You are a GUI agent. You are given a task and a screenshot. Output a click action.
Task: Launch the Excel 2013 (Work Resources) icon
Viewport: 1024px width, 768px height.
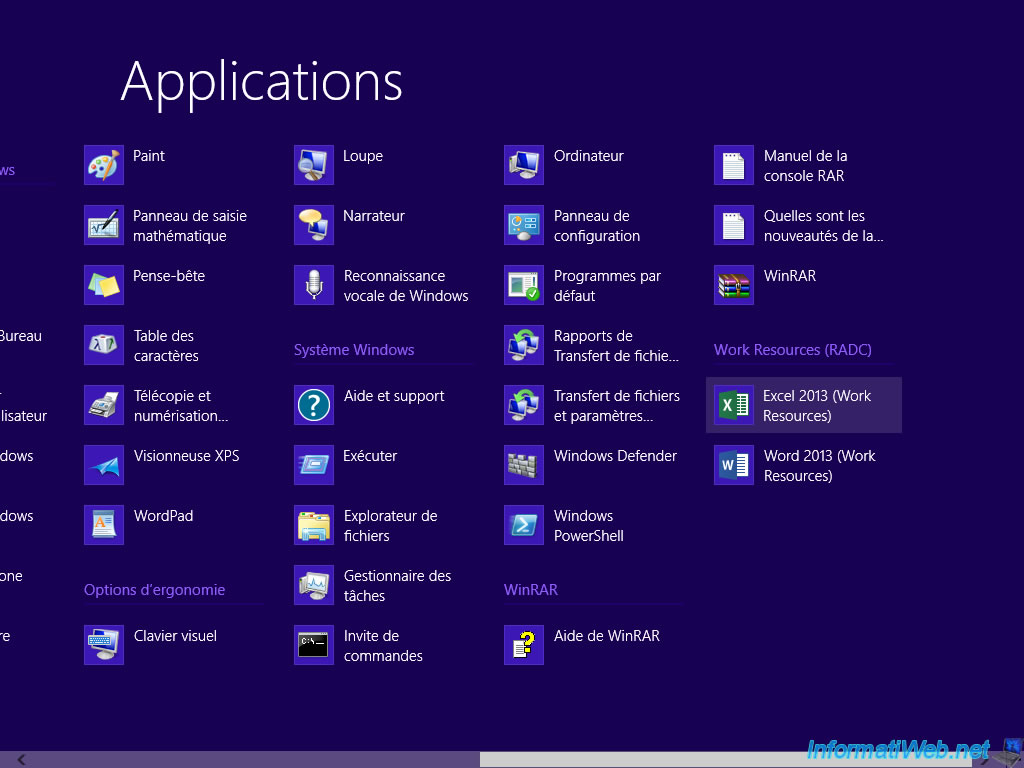tap(734, 406)
